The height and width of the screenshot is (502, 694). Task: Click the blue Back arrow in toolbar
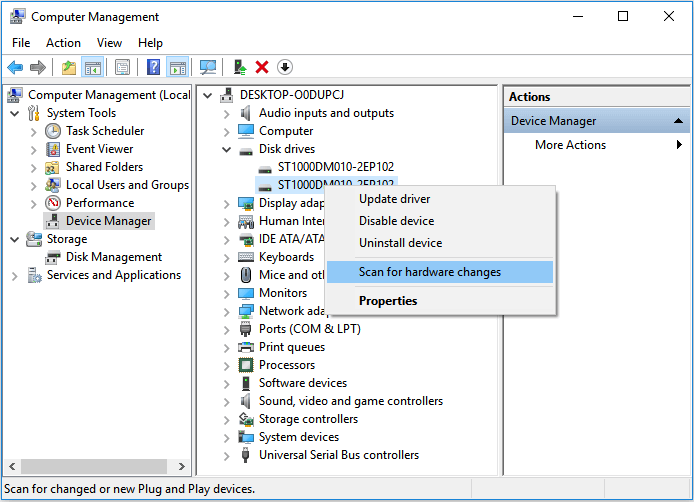point(15,67)
